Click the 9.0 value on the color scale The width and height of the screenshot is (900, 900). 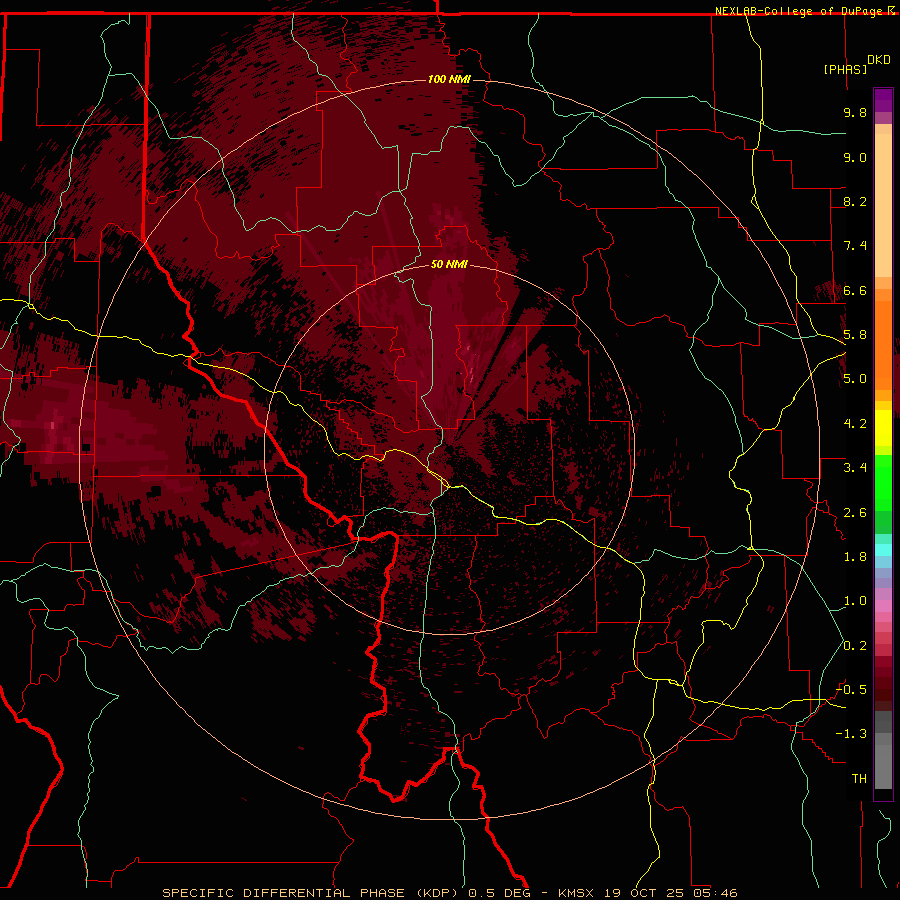click(855, 157)
